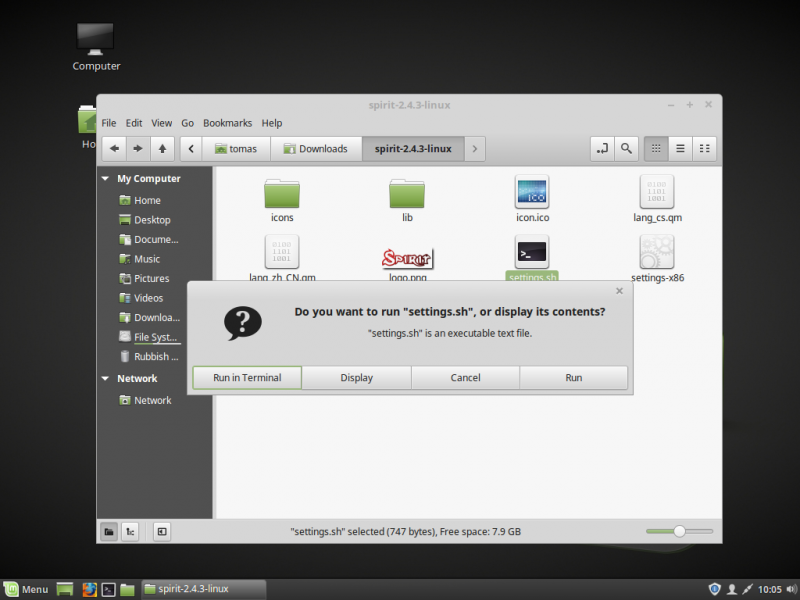Select the Downloads breadcrumb button
The image size is (800, 600).
(x=316, y=148)
